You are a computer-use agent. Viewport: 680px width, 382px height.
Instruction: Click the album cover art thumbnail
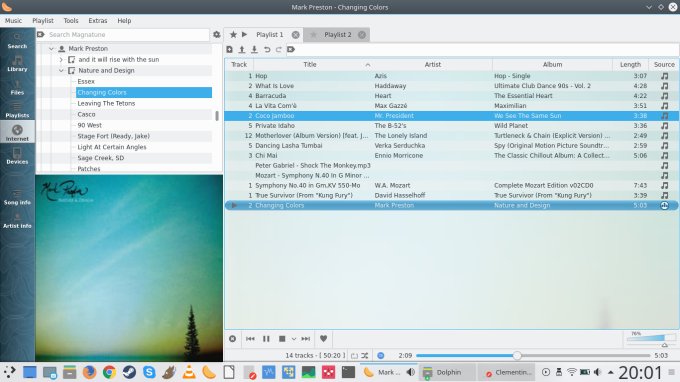tap(129, 268)
